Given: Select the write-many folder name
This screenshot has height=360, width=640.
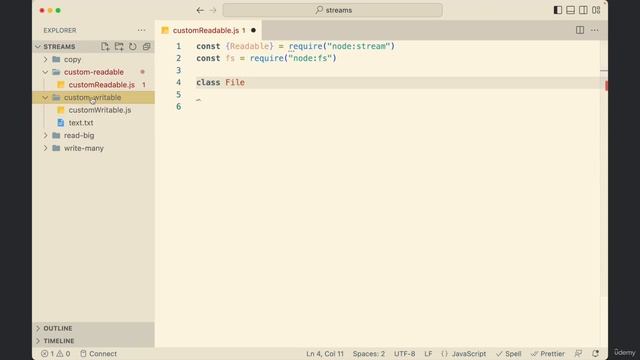Looking at the screenshot, I should tap(84, 148).
